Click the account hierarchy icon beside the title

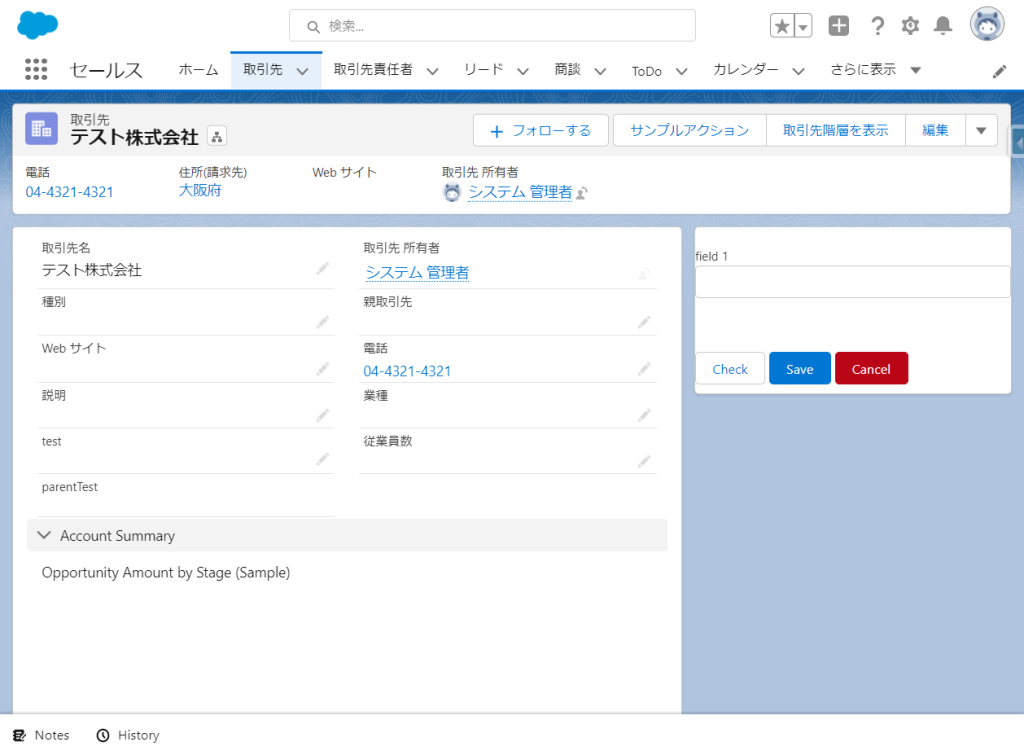(217, 136)
